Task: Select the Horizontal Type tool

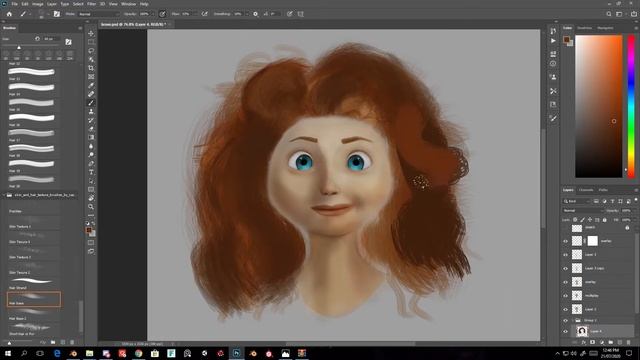Action: [91, 172]
